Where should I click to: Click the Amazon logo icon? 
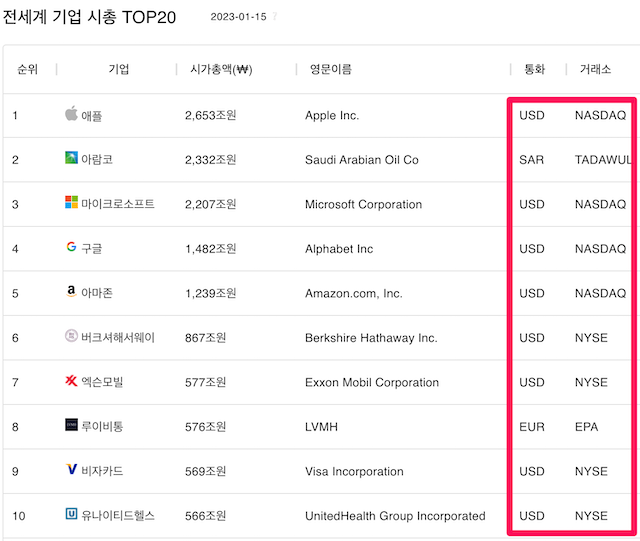(x=71, y=291)
